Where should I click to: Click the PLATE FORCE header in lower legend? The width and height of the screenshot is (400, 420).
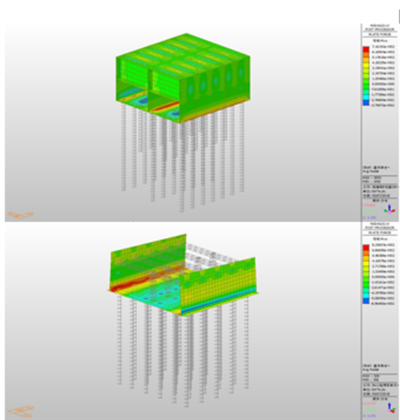tap(380, 233)
